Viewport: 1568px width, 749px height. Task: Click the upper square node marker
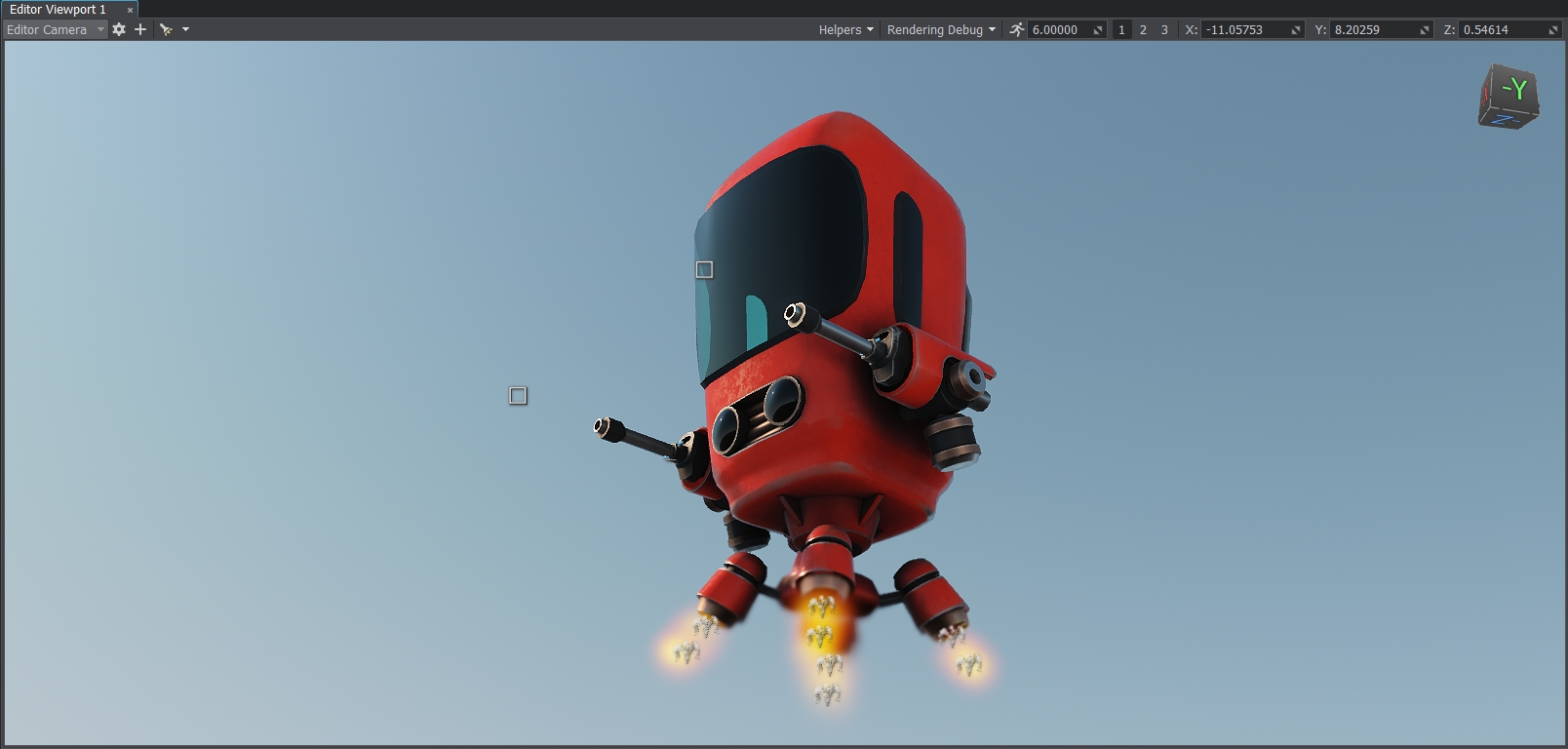(x=704, y=269)
